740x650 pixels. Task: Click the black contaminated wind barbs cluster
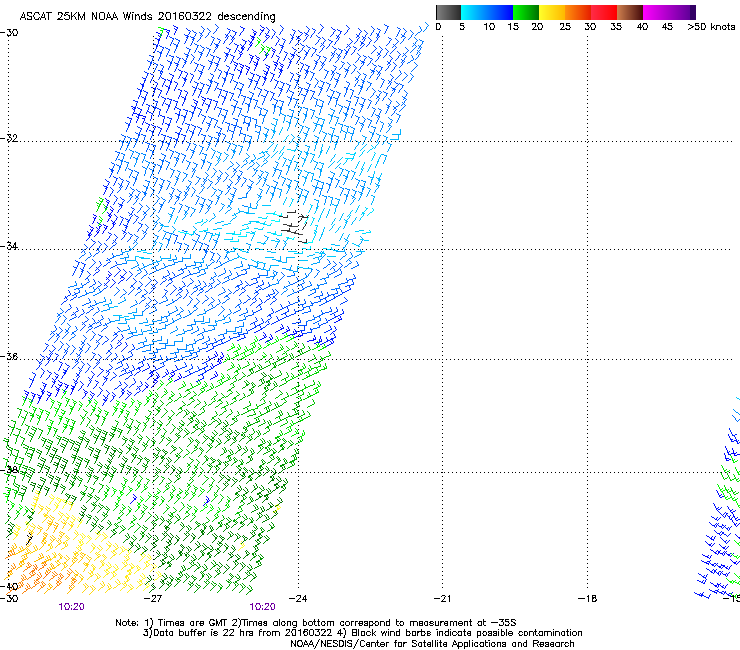pyautogui.click(x=295, y=227)
